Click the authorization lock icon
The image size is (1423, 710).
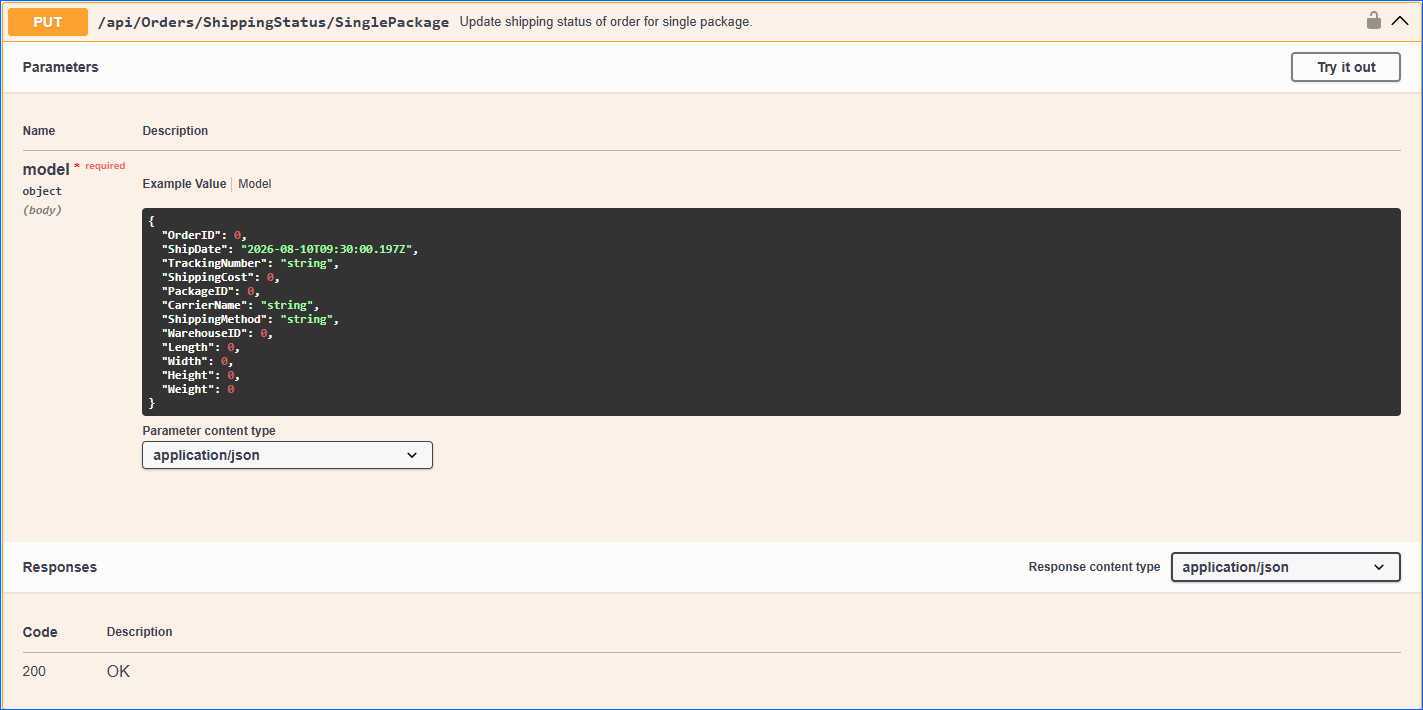1374,20
